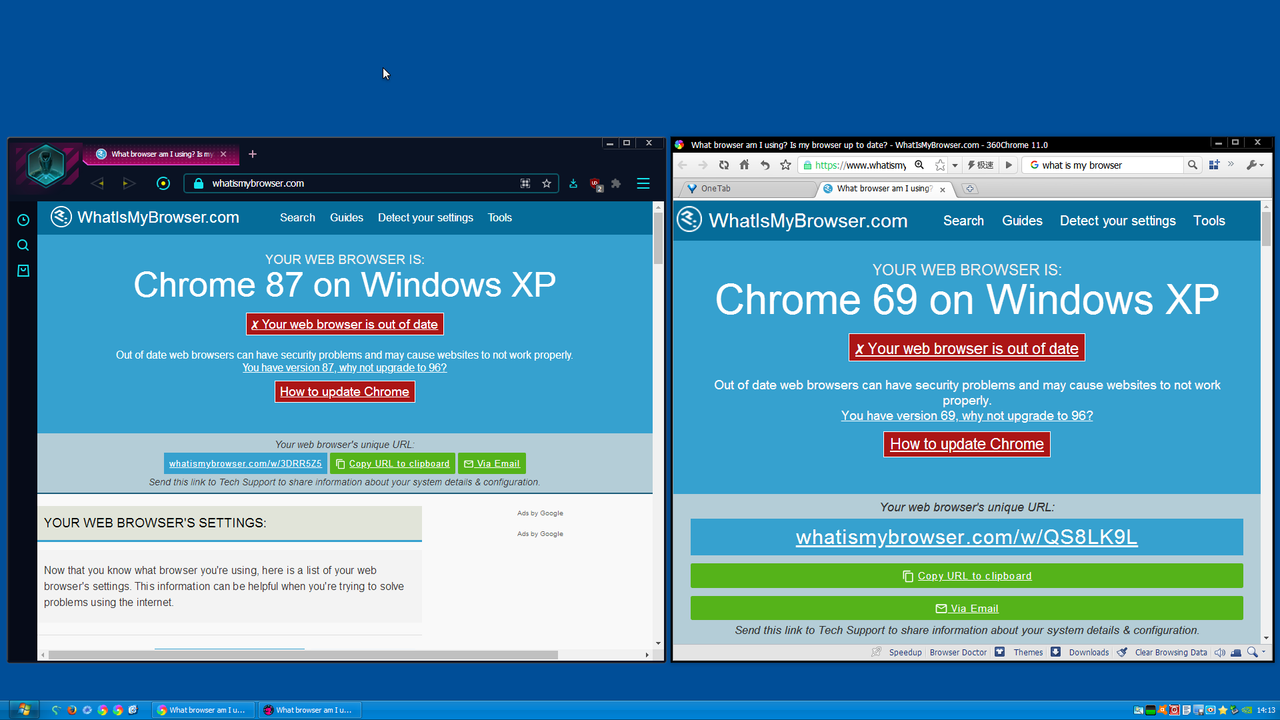Toggle the speed mode lightning button in 360Chrome
This screenshot has height=720, width=1280.
tap(981, 165)
